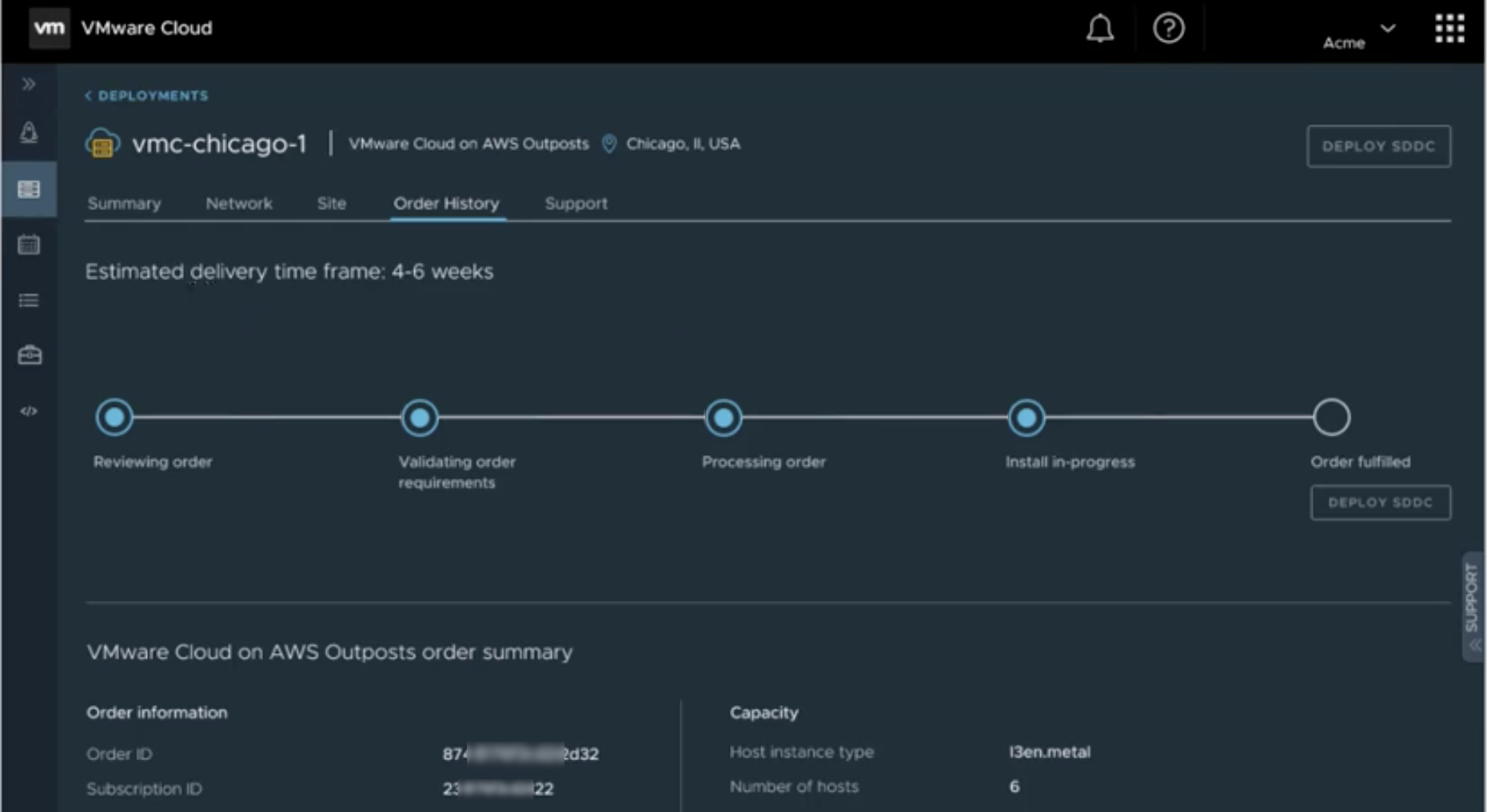Expand the side Support panel

[1473, 607]
